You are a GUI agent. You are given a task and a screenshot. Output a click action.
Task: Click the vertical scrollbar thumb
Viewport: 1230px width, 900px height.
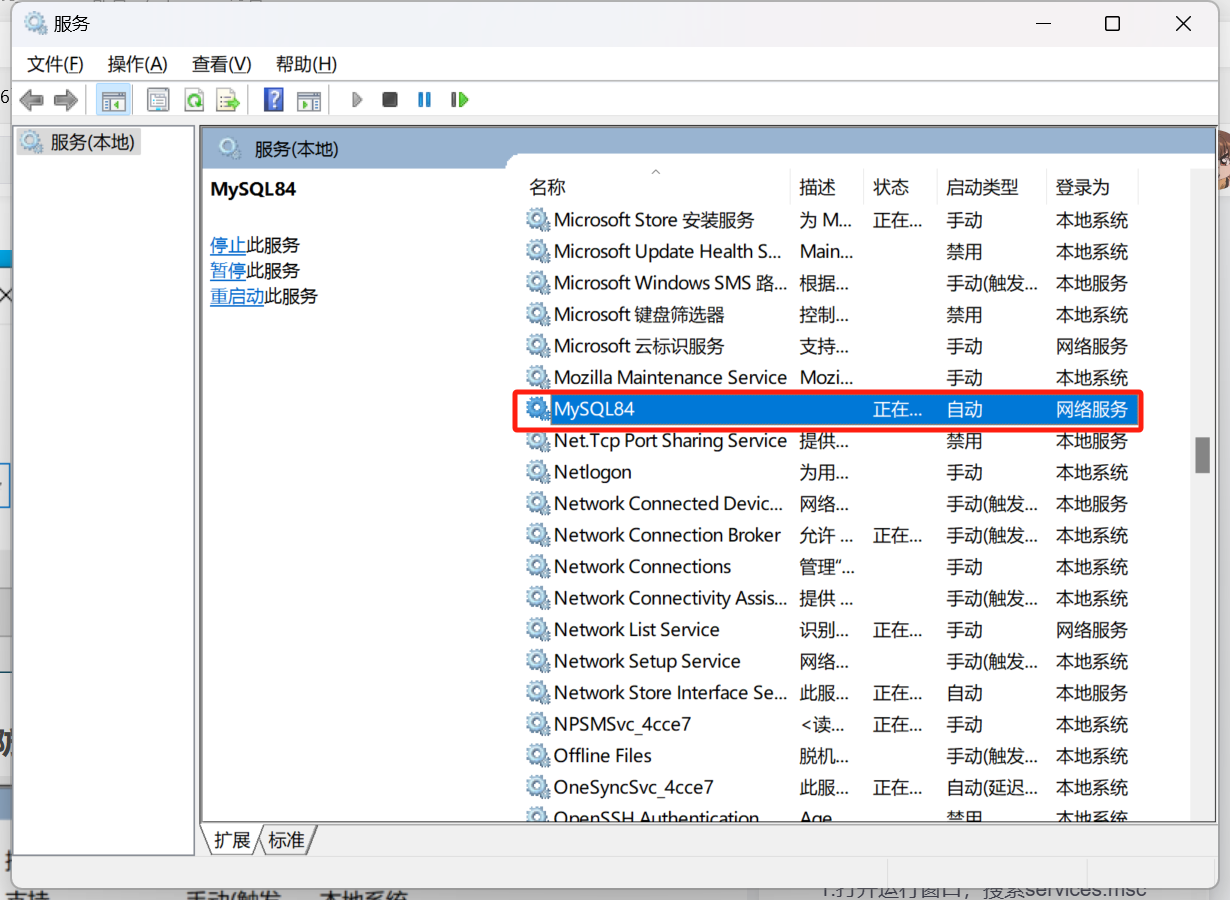pyautogui.click(x=1203, y=455)
